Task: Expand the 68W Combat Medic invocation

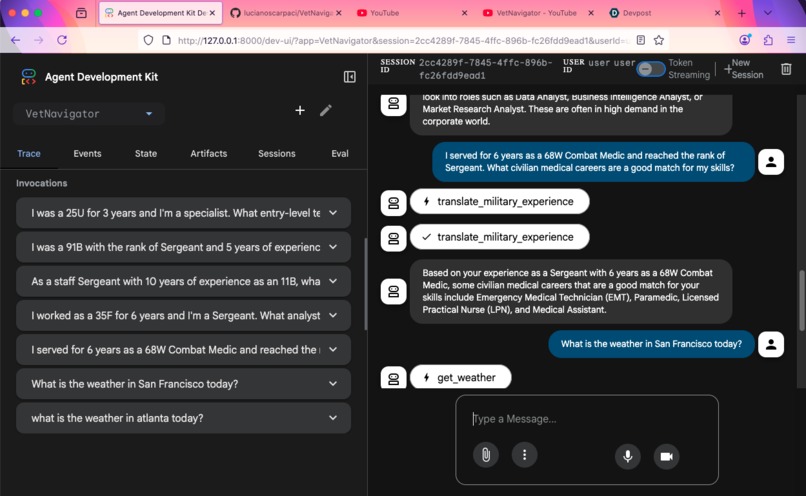Action: point(184,350)
